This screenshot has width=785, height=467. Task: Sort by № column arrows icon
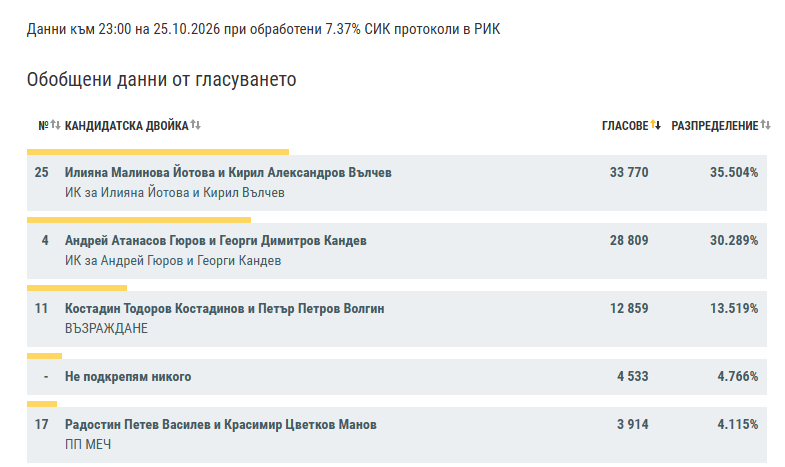(x=56, y=125)
